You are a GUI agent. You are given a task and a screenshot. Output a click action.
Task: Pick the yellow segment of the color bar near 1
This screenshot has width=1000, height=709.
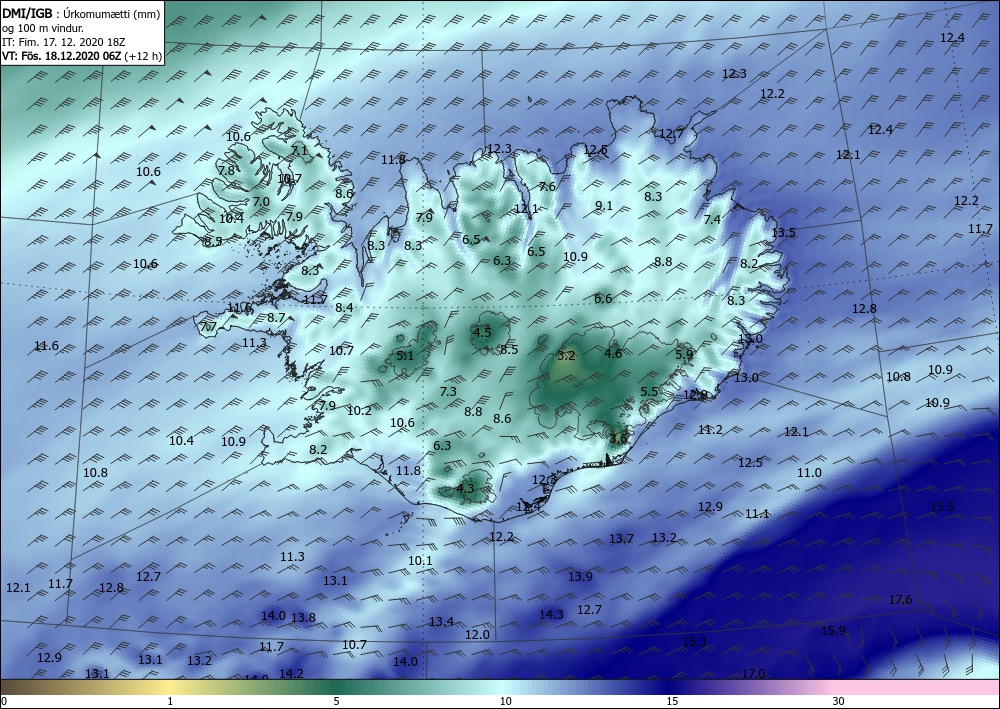[x=170, y=687]
